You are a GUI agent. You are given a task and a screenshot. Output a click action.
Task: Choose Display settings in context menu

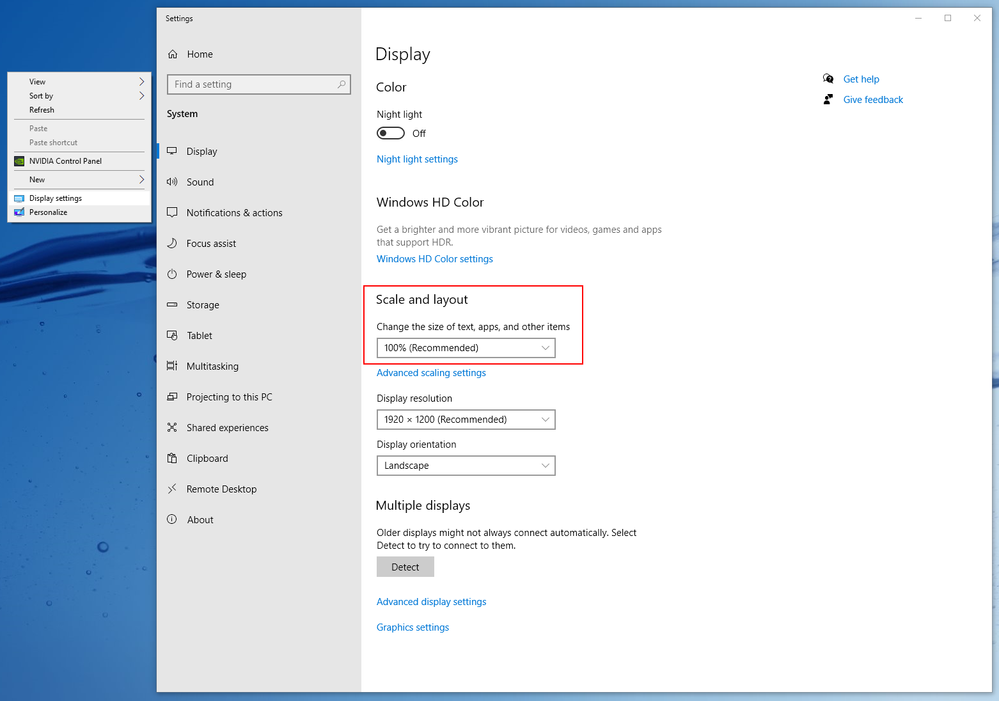tap(80, 198)
